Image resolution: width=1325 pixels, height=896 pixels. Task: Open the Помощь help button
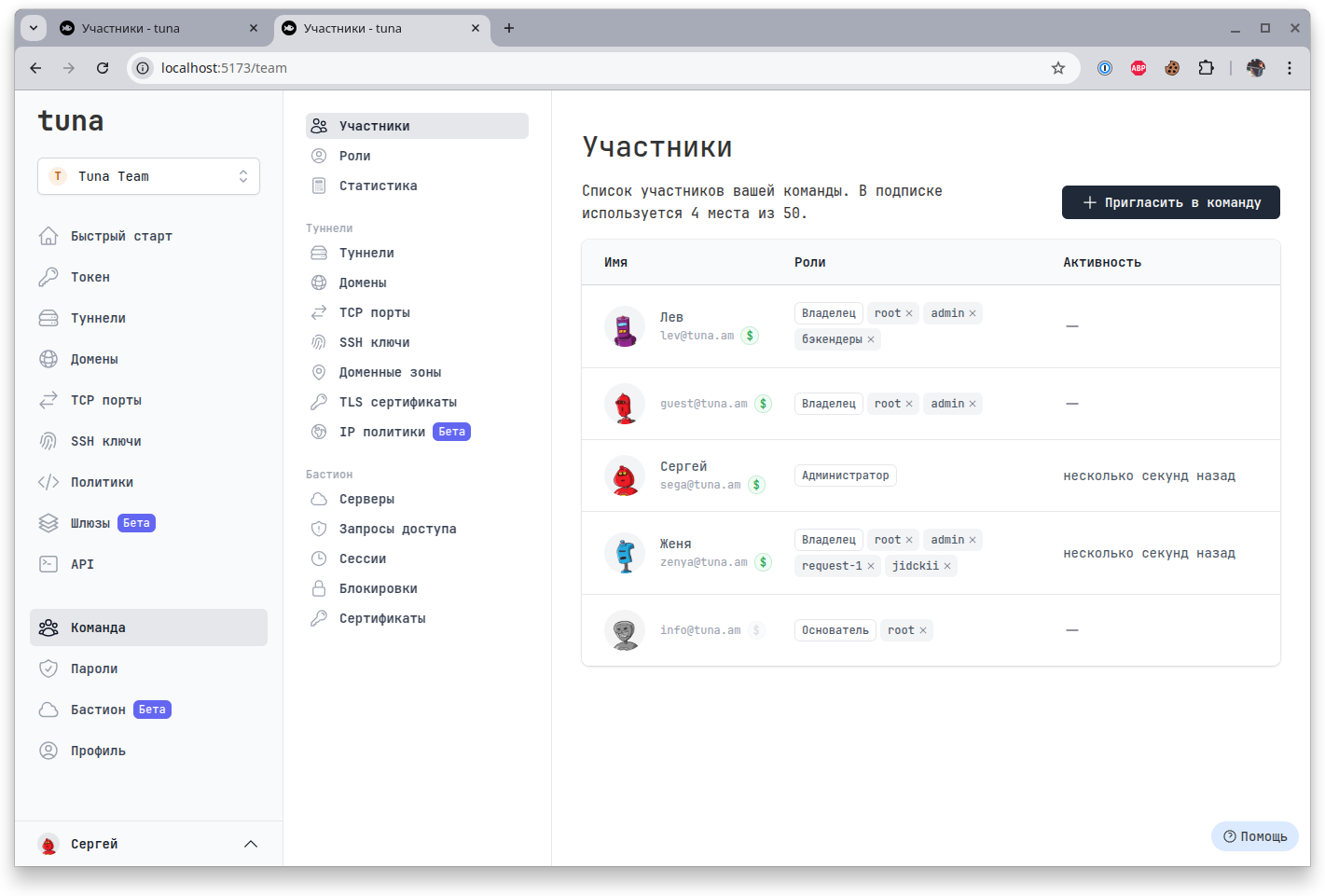(x=1254, y=836)
